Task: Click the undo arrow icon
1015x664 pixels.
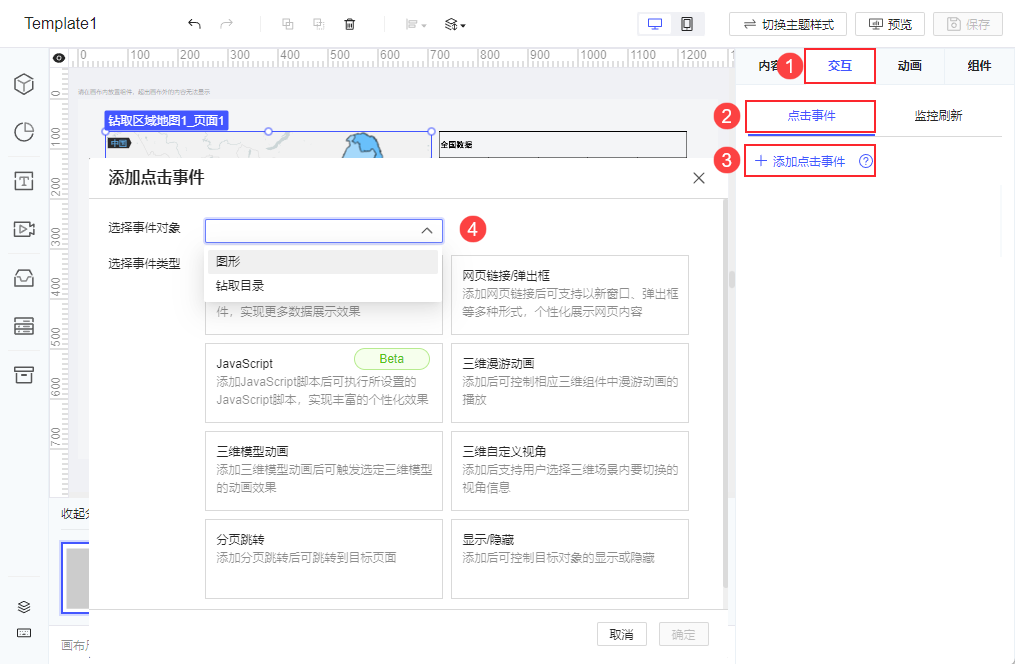Action: click(x=194, y=24)
